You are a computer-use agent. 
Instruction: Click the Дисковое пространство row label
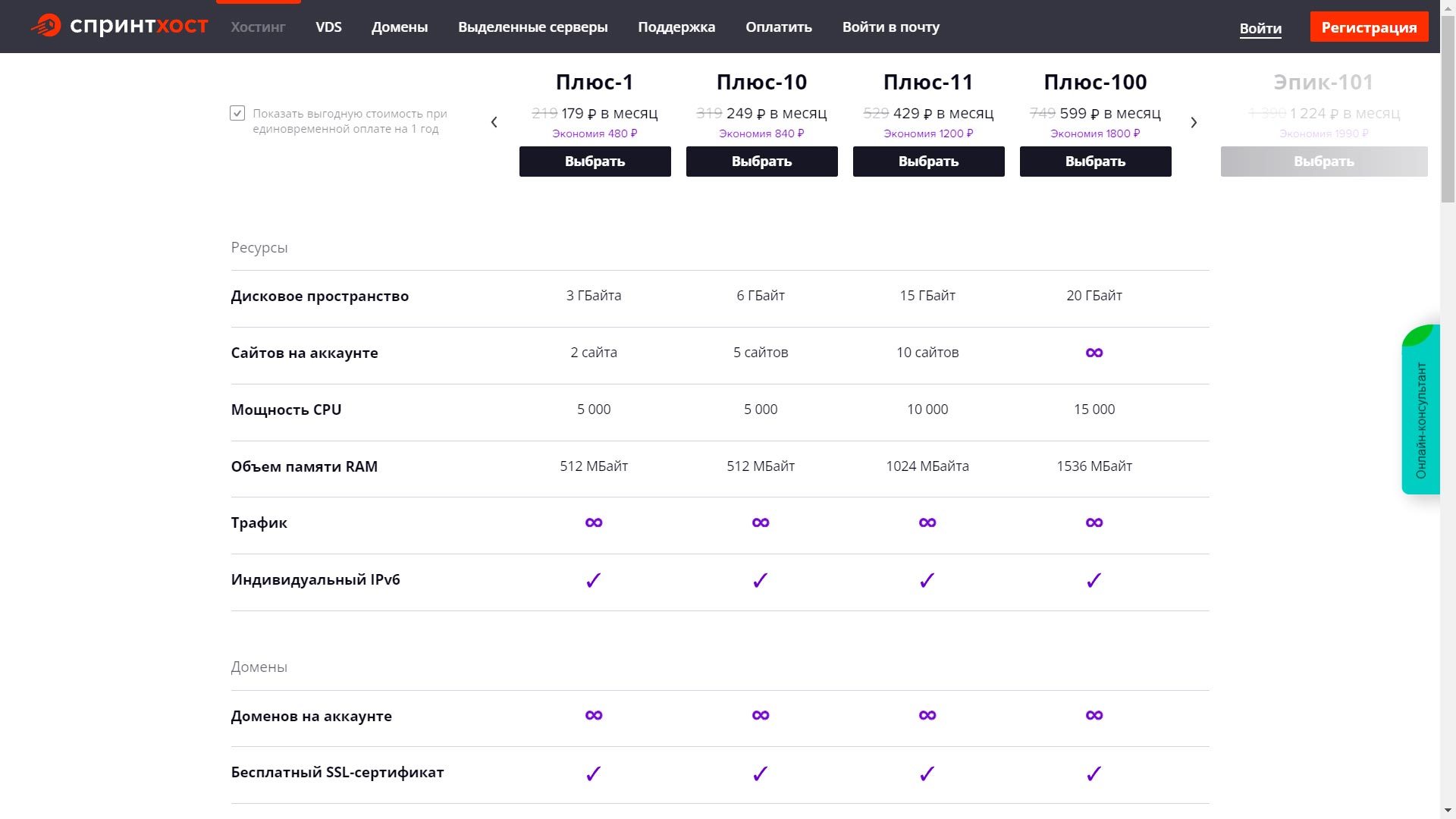[x=319, y=297]
